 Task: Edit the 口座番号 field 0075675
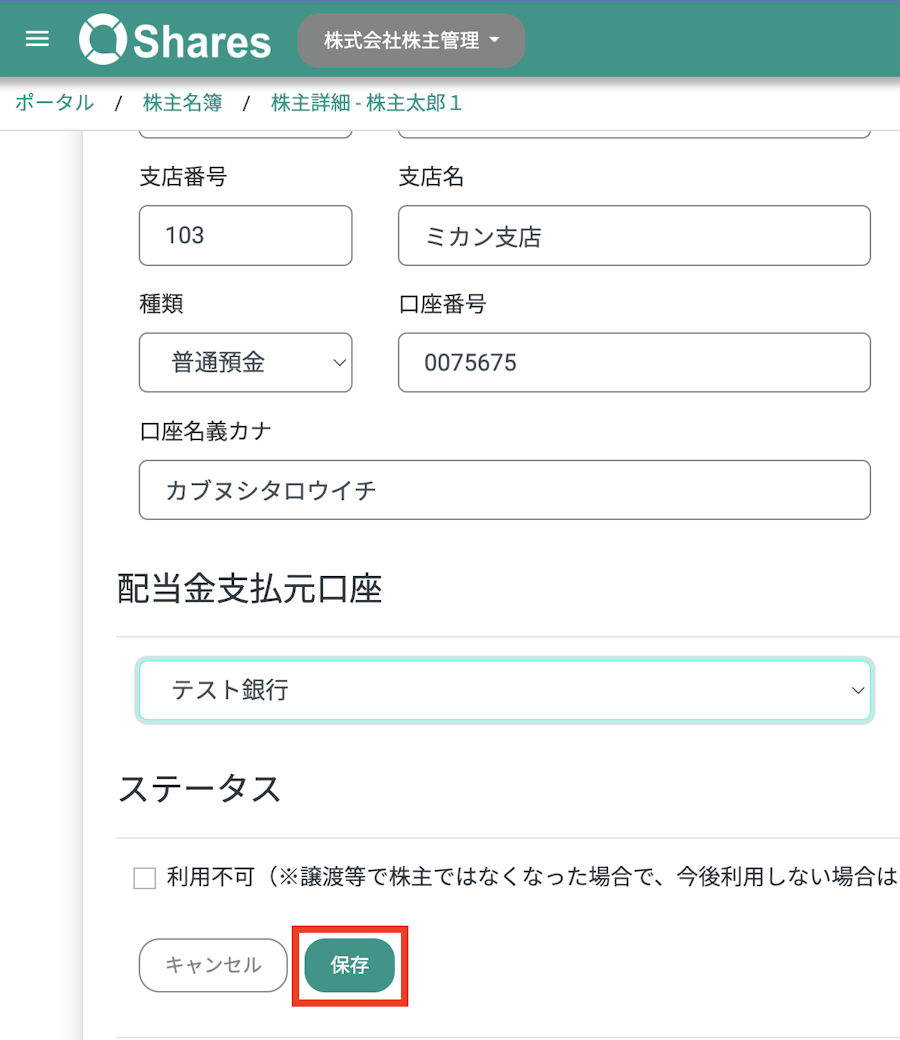point(634,363)
